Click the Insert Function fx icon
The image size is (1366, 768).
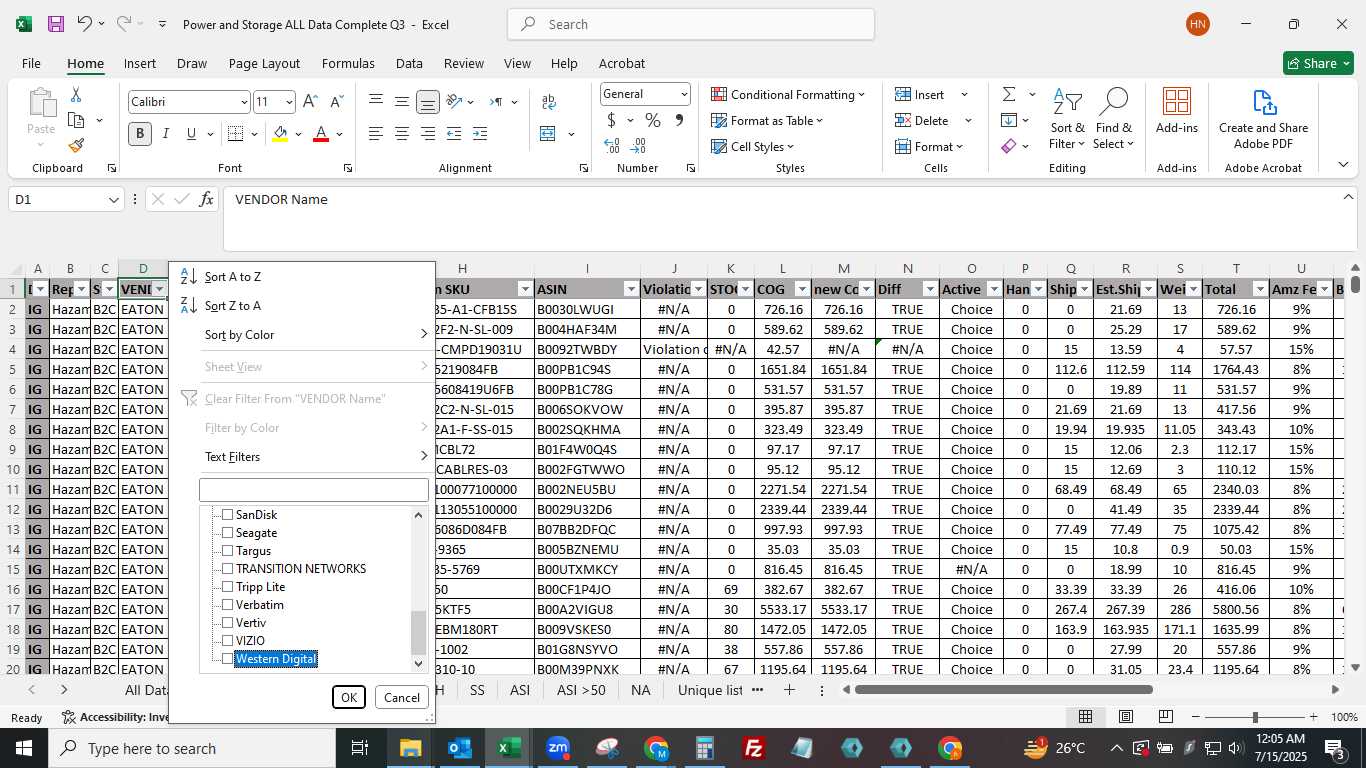tap(206, 200)
